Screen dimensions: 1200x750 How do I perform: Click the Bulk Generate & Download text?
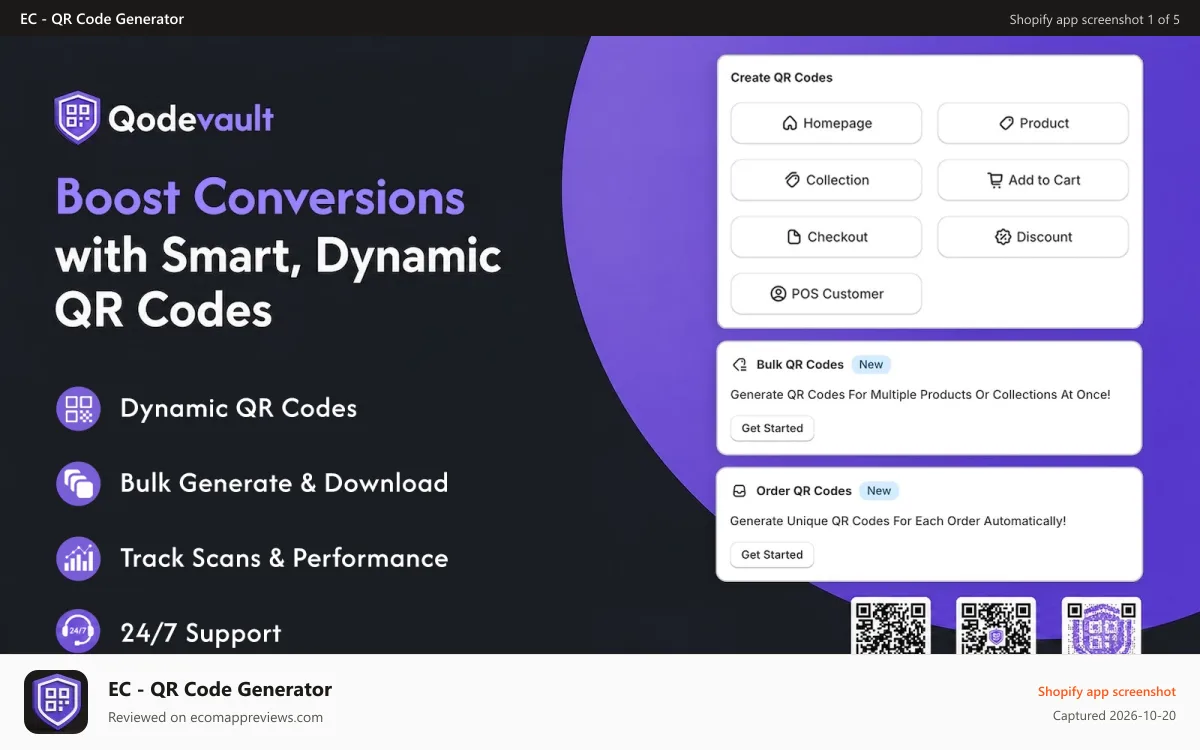point(284,483)
